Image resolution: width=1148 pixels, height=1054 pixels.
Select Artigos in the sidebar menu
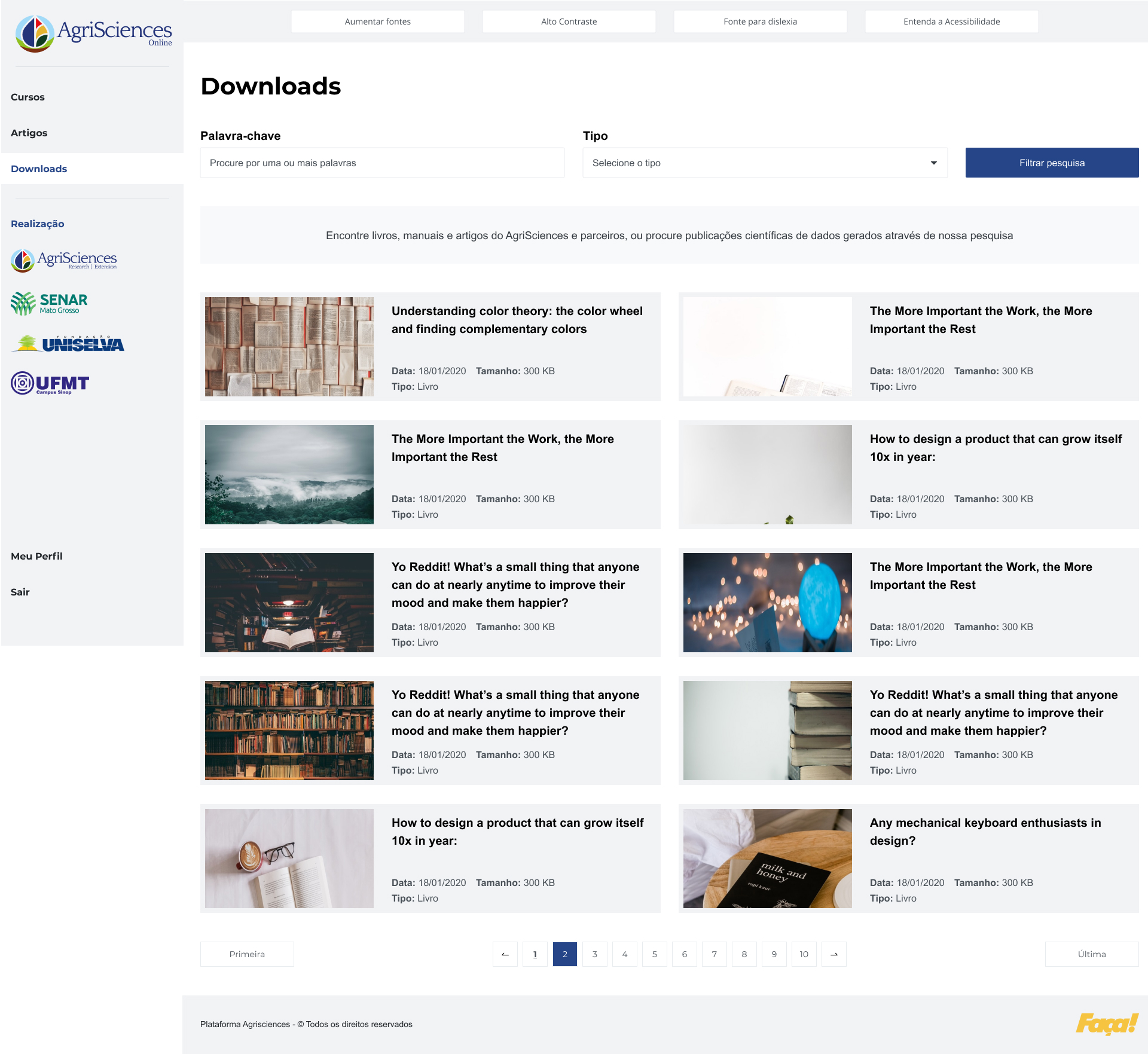29,133
